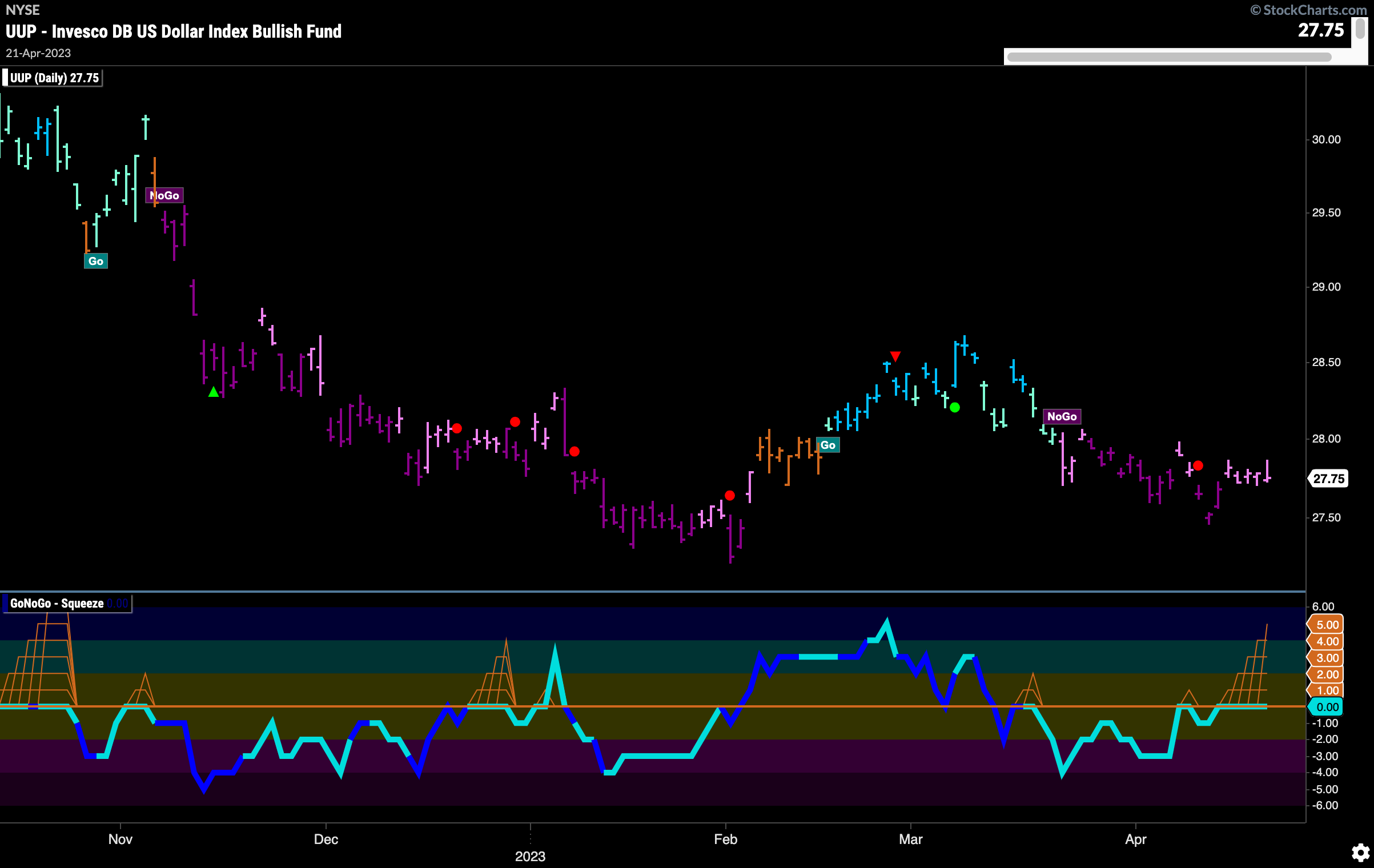The image size is (1374, 868).
Task: Click the NoGo label in early November
Action: (164, 195)
